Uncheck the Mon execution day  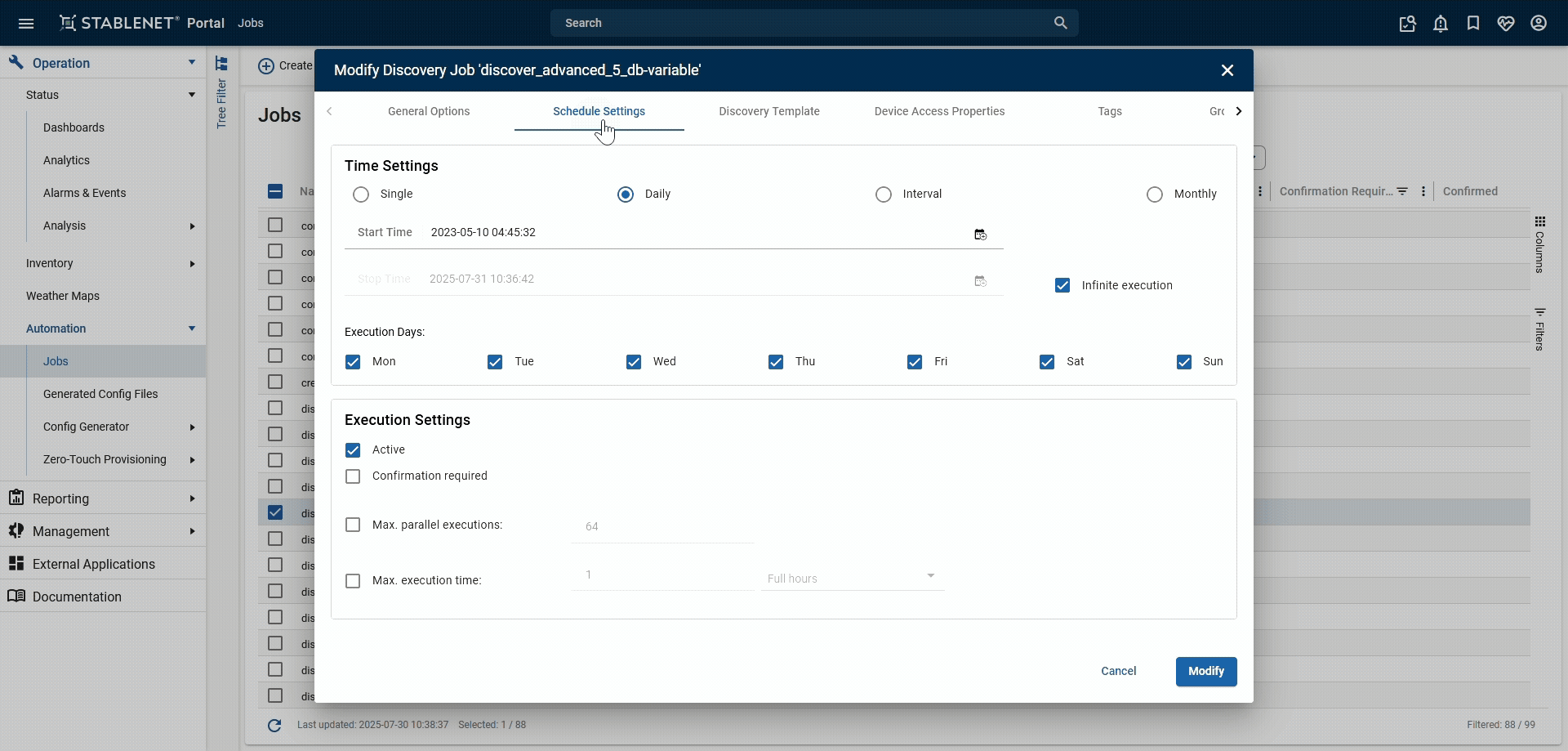353,362
